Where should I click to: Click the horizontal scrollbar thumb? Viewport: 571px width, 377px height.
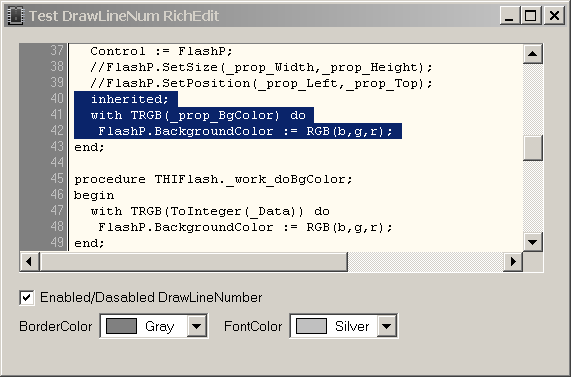(194, 261)
